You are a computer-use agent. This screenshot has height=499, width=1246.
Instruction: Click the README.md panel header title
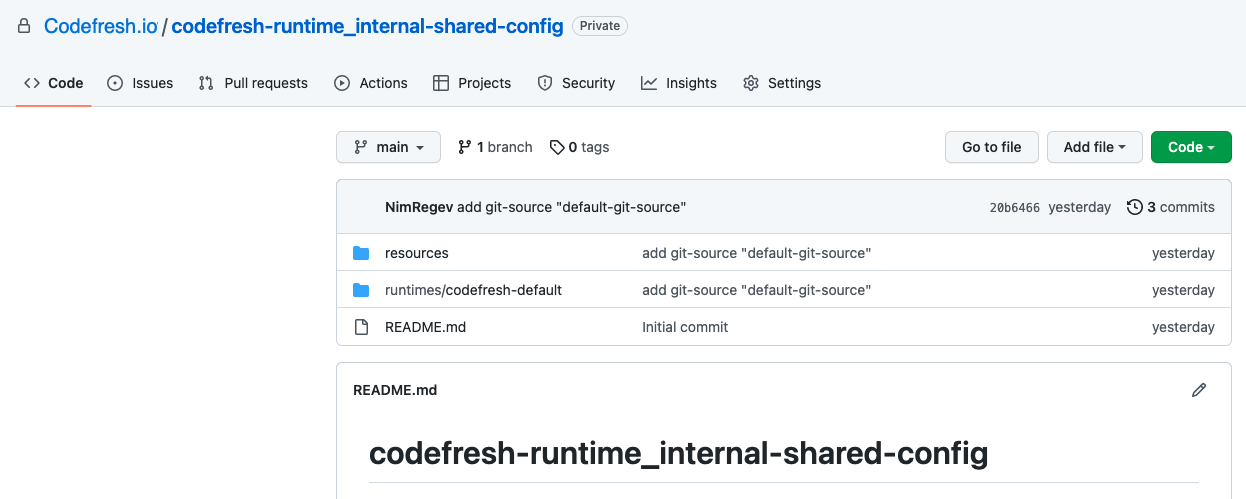[395, 390]
